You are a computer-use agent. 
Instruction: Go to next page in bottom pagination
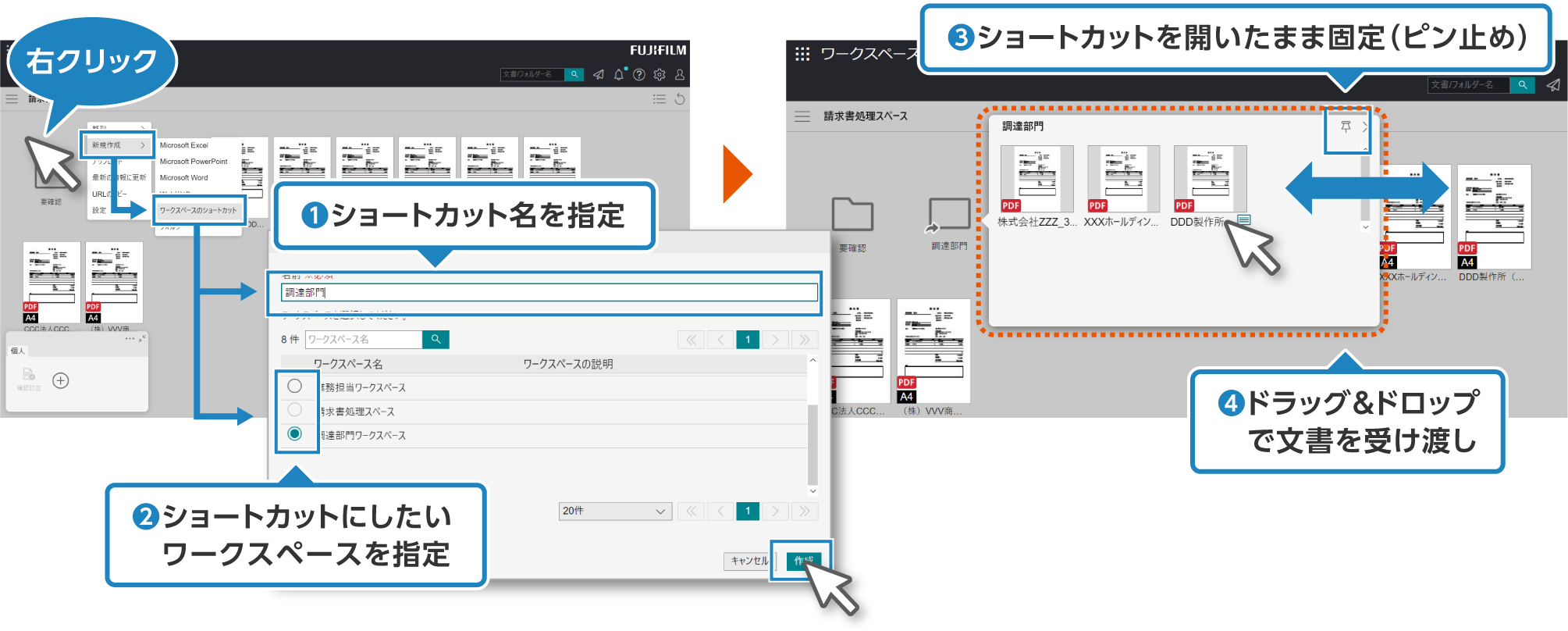pyautogui.click(x=775, y=511)
